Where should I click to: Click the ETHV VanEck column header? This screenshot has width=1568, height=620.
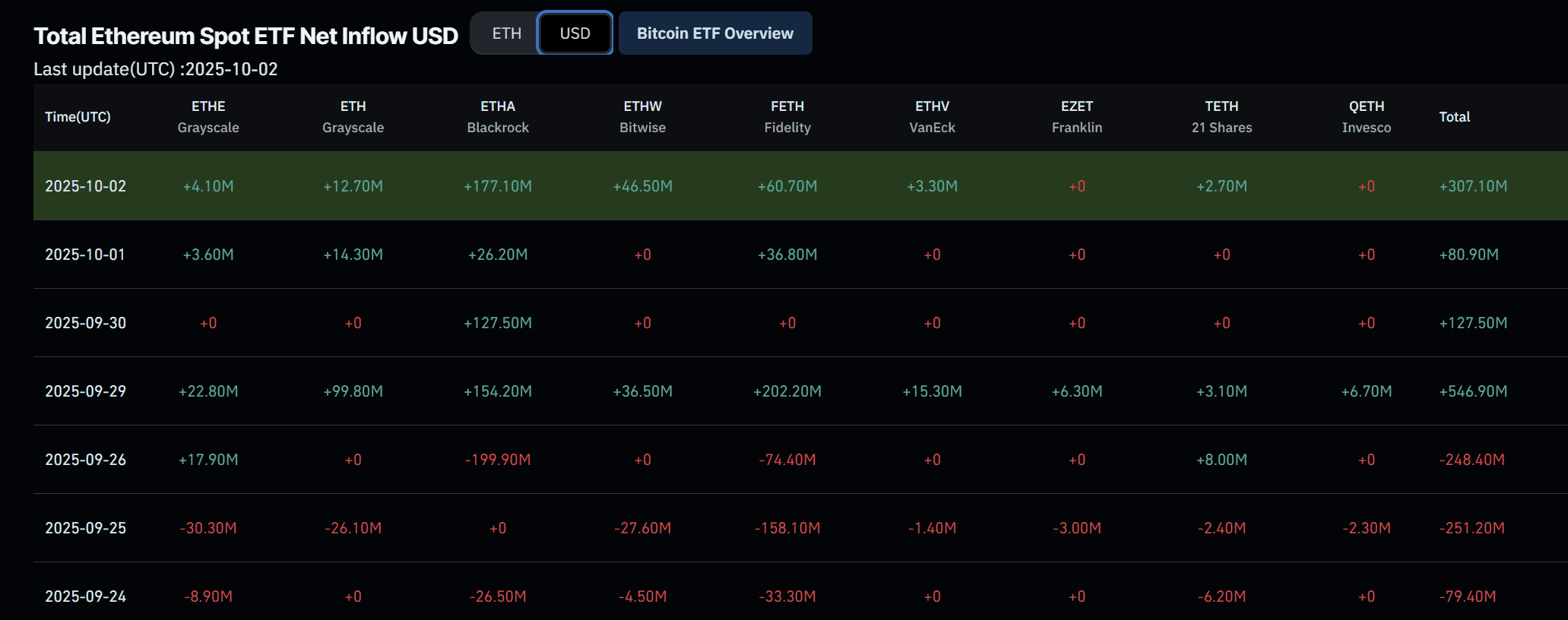[x=932, y=117]
